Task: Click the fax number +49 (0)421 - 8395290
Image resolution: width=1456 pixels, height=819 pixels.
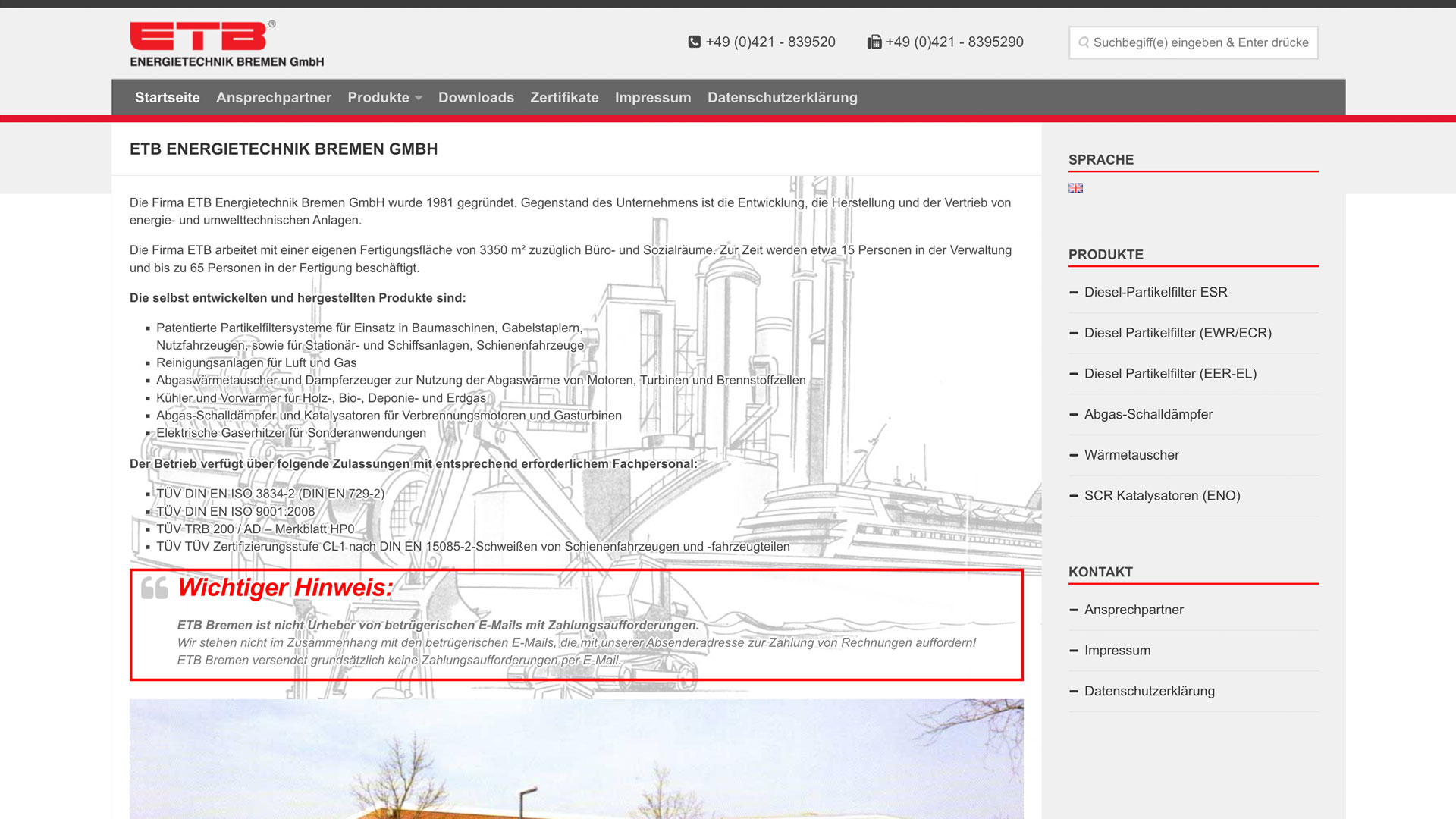Action: click(955, 42)
